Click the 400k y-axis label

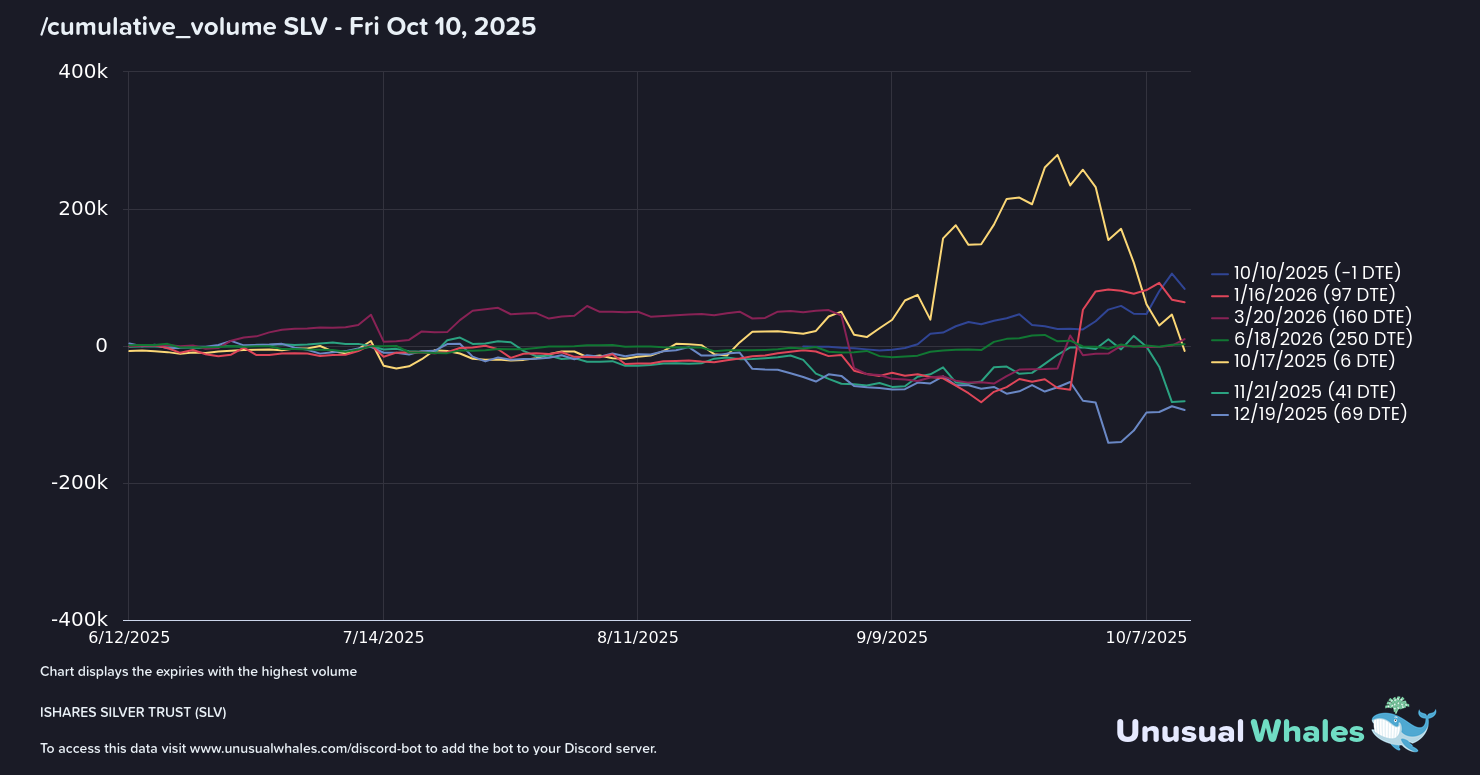pyautogui.click(x=84, y=72)
